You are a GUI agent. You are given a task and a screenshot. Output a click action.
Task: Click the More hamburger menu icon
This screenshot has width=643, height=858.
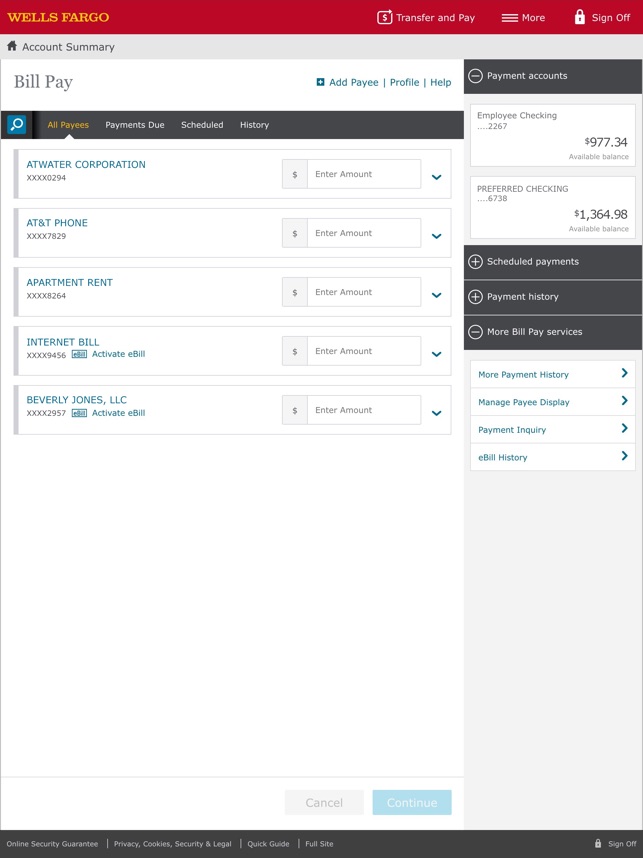tap(509, 18)
